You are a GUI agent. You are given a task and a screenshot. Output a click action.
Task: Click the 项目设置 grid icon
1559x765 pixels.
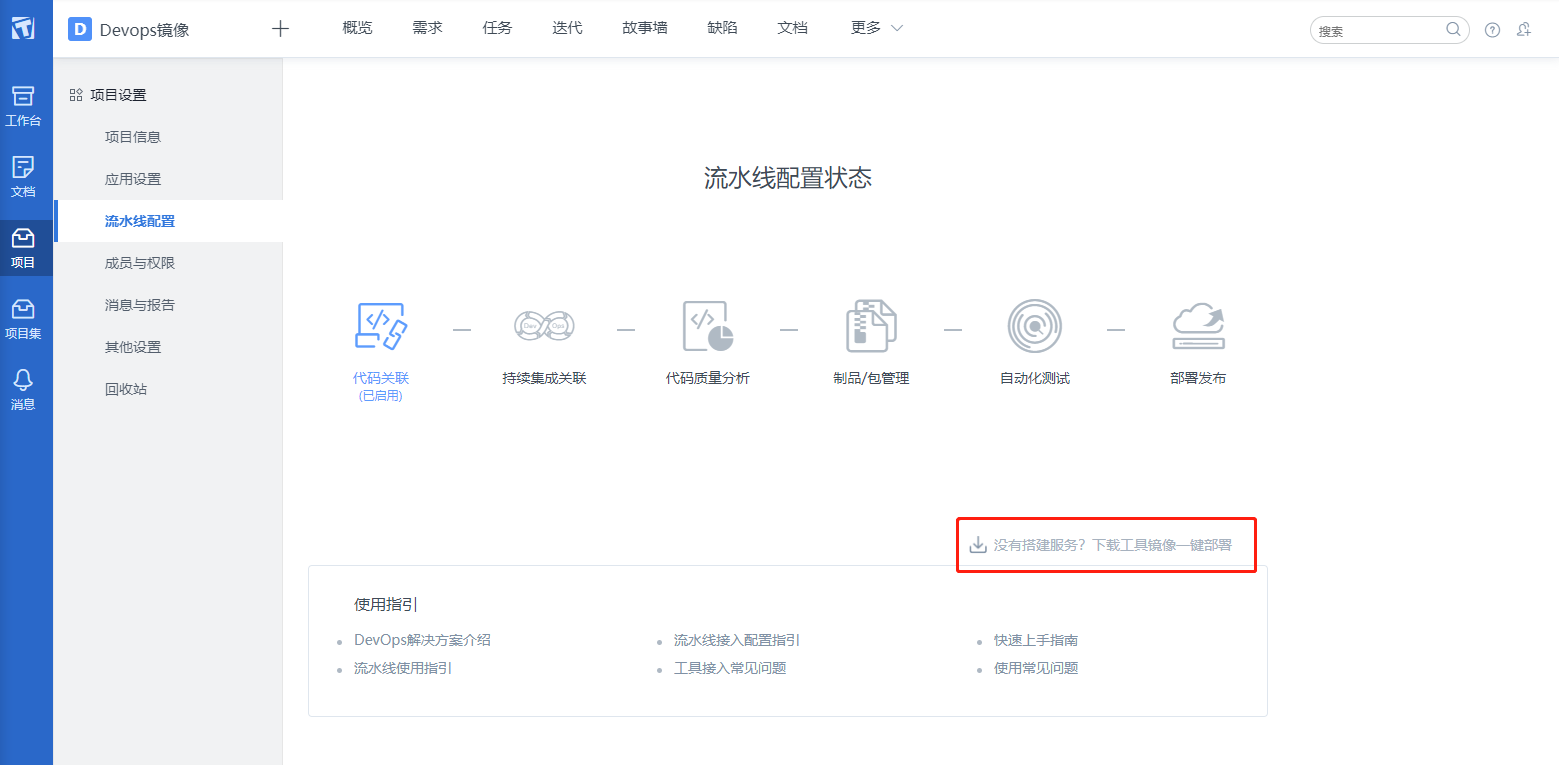click(76, 95)
